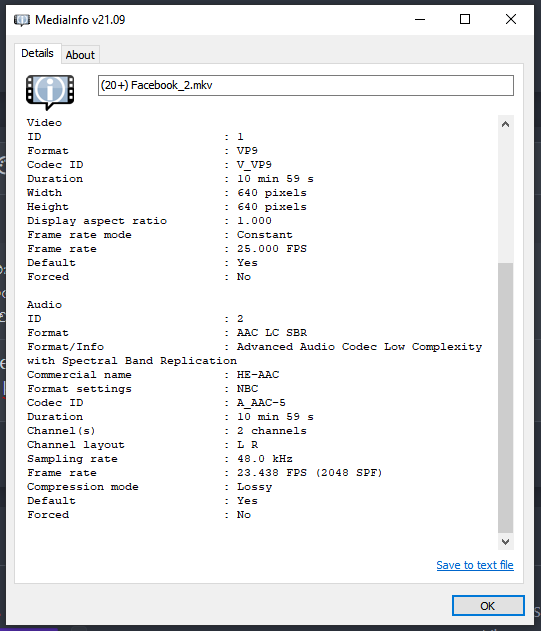Image resolution: width=541 pixels, height=631 pixels.
Task: Click the 'Advanced Audio Codec Low Complexity' text
Action: 359,347
